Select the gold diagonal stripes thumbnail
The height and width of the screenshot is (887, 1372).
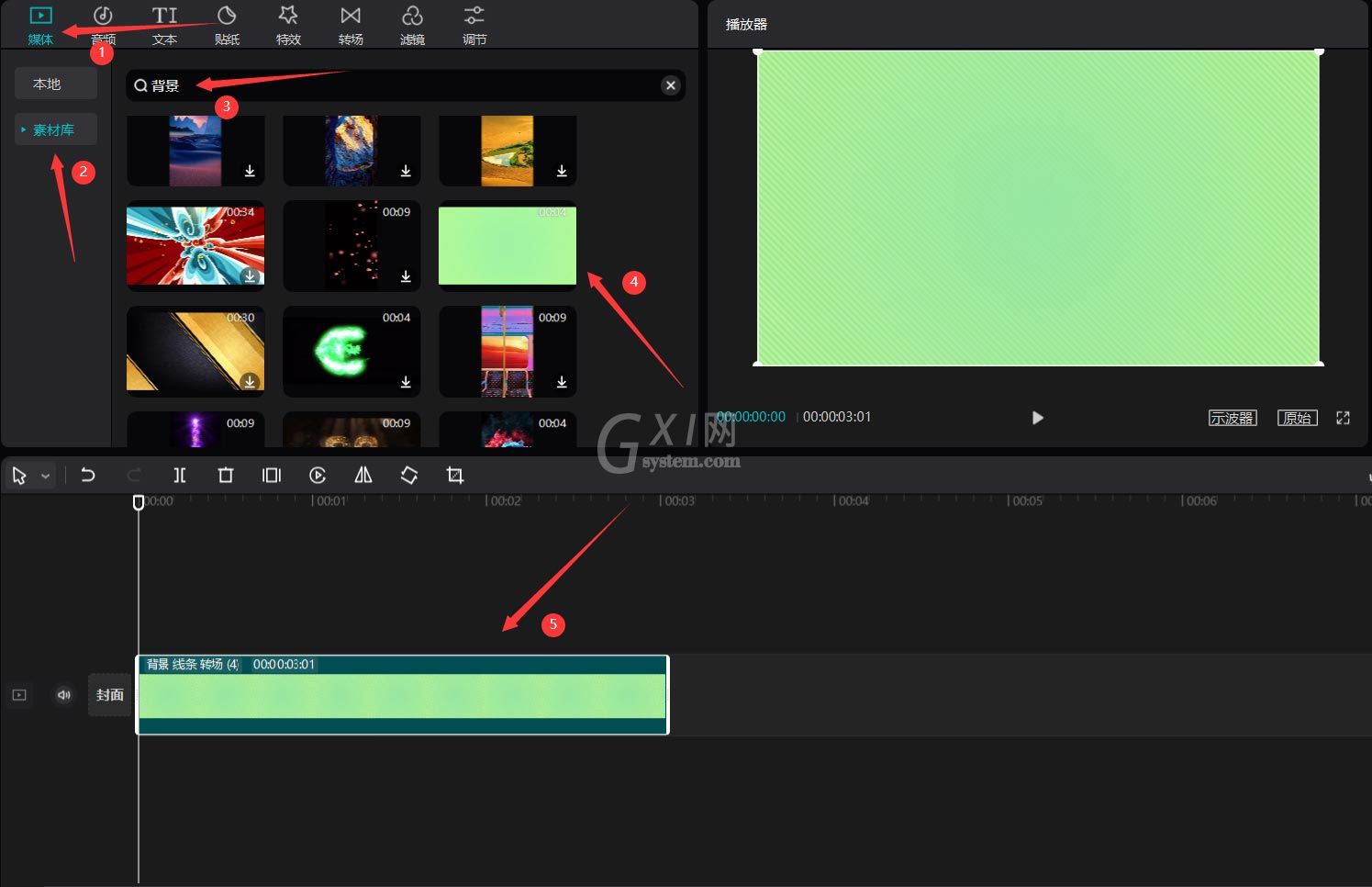195,351
